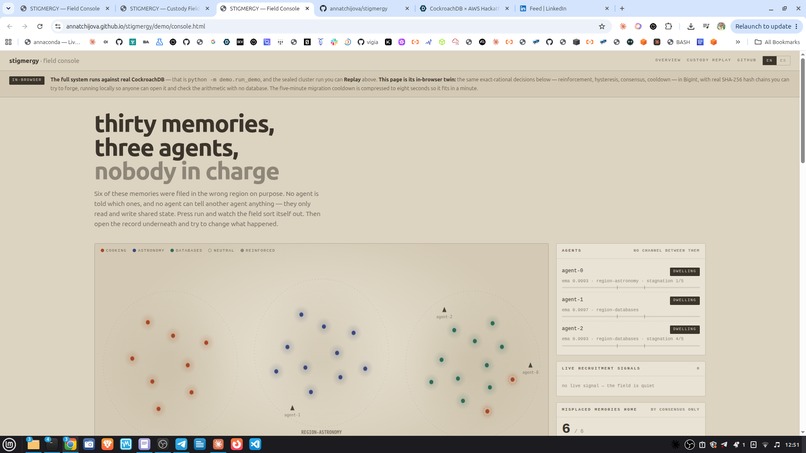Click agent-1's DWELLING status badge
The height and width of the screenshot is (453, 806).
[x=684, y=300]
